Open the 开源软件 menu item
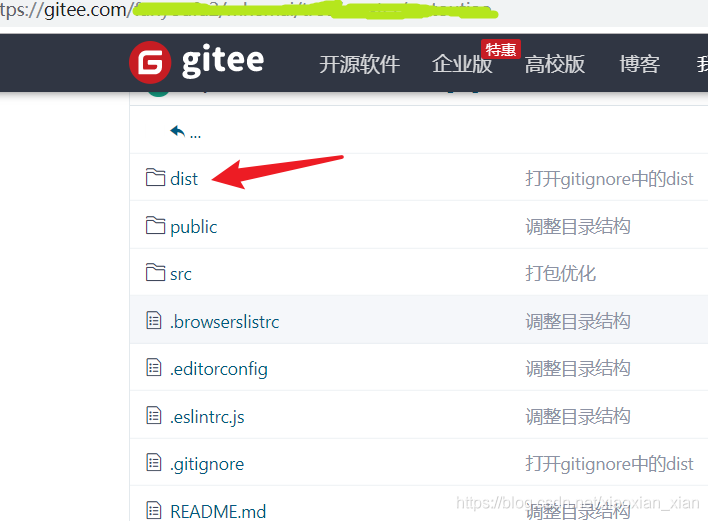 [x=359, y=64]
